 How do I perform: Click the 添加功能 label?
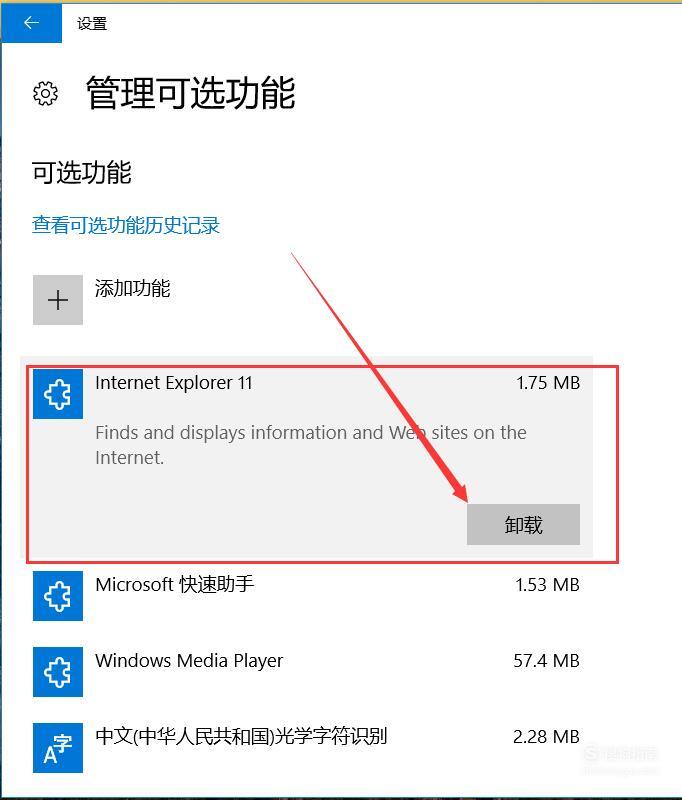point(133,288)
